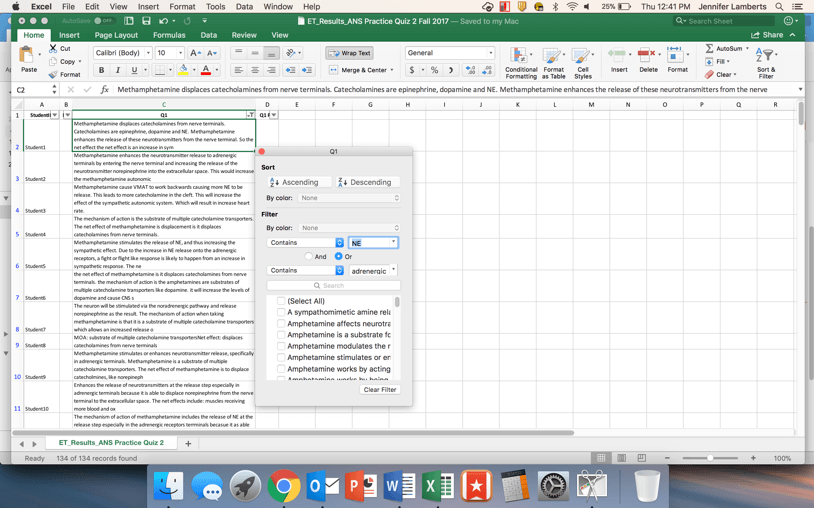The image size is (814, 508).
Task: Open the Tools menu in menu bar
Action: click(x=215, y=7)
